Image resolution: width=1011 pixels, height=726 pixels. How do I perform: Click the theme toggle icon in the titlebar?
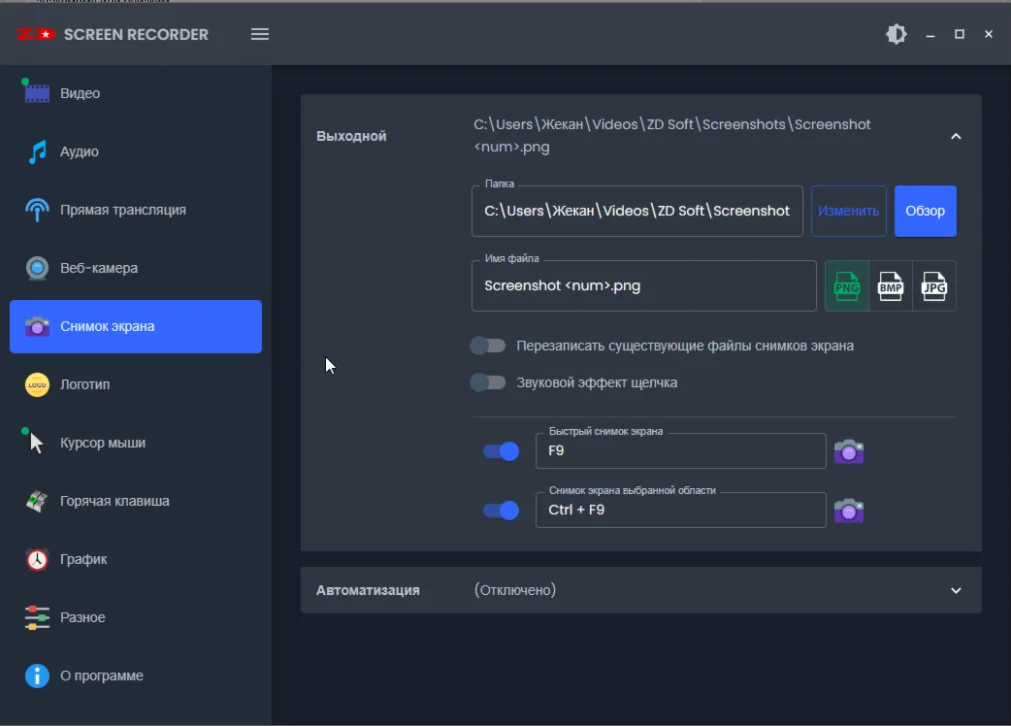(x=896, y=33)
